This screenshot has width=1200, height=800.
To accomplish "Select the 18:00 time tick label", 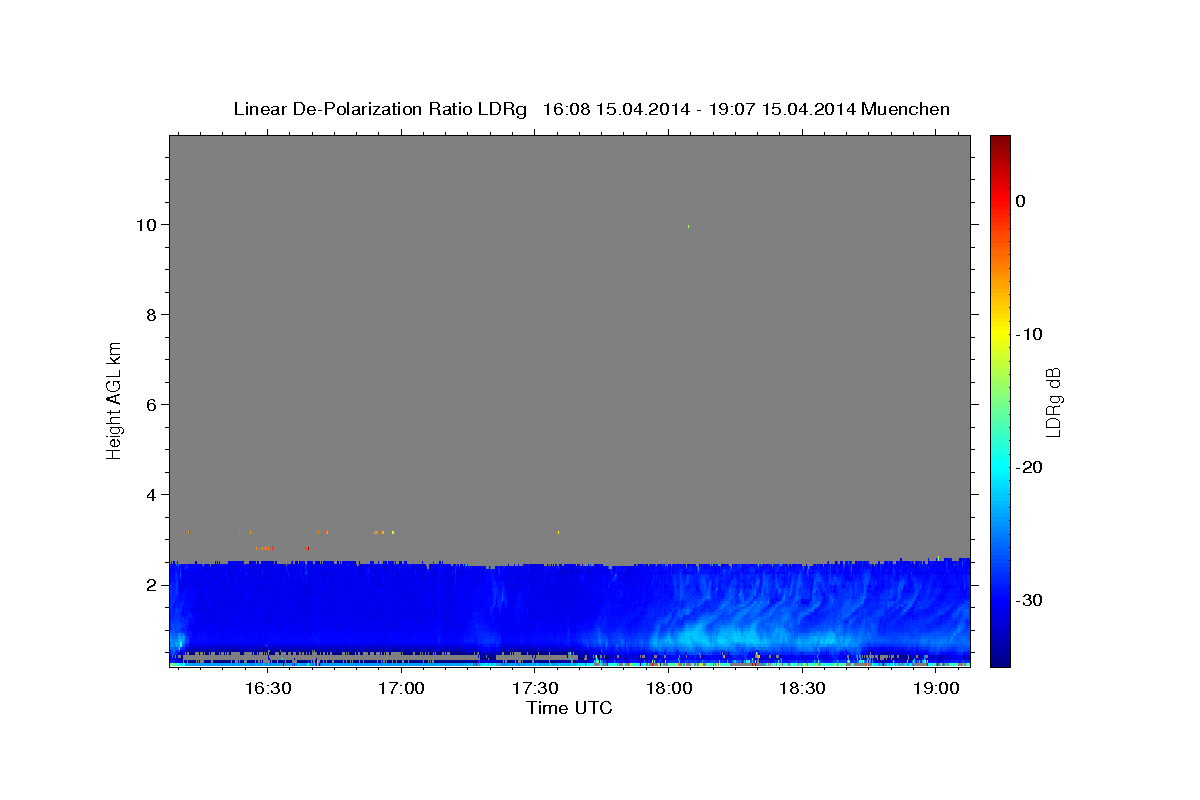I will [668, 688].
